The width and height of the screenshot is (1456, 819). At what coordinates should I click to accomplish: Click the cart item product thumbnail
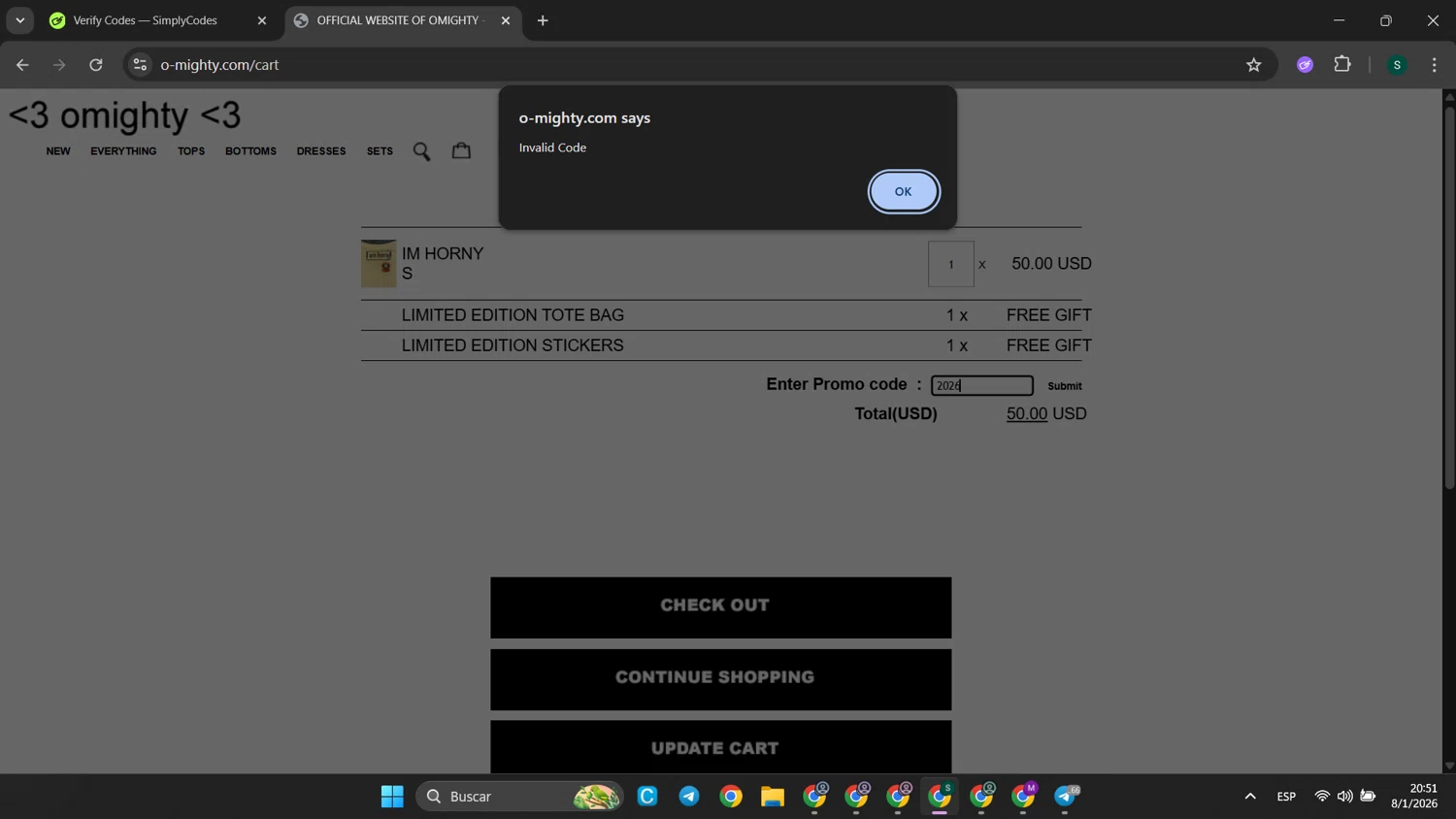379,264
